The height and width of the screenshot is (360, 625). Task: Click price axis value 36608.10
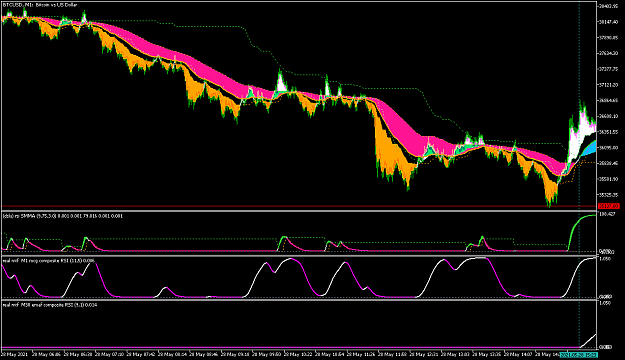(608, 116)
